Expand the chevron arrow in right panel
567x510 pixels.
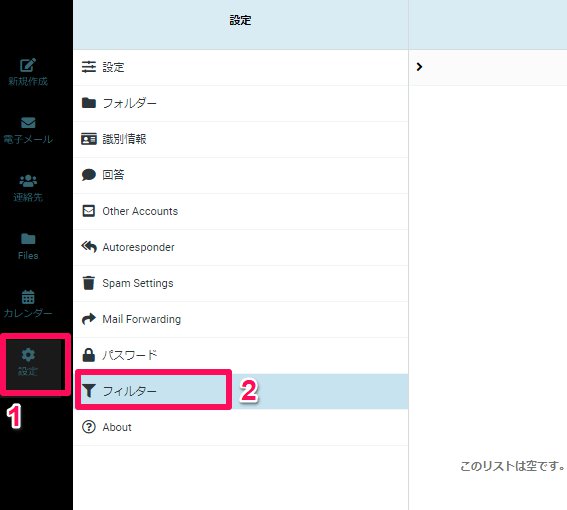pos(419,67)
